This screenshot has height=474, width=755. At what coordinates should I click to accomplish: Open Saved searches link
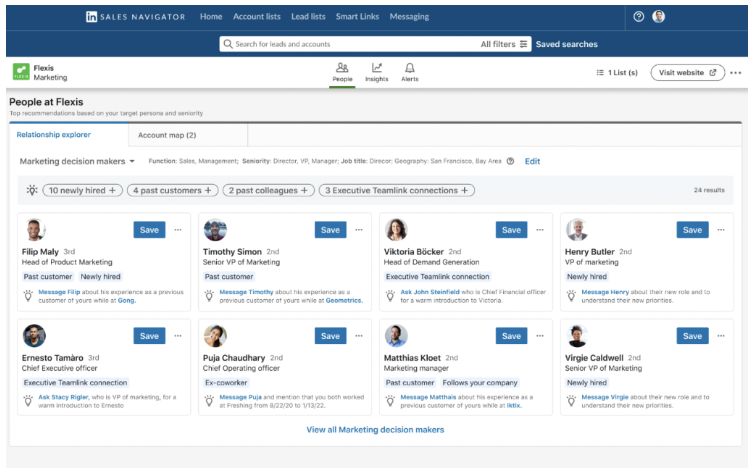tap(566, 44)
